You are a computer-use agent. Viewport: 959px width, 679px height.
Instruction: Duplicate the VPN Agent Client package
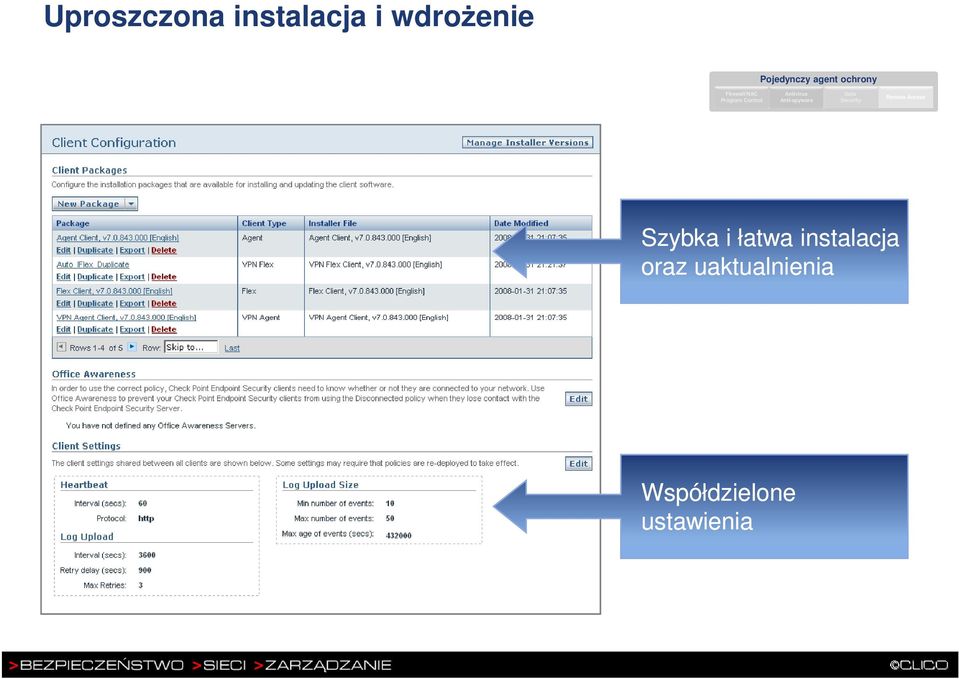pyautogui.click(x=95, y=329)
